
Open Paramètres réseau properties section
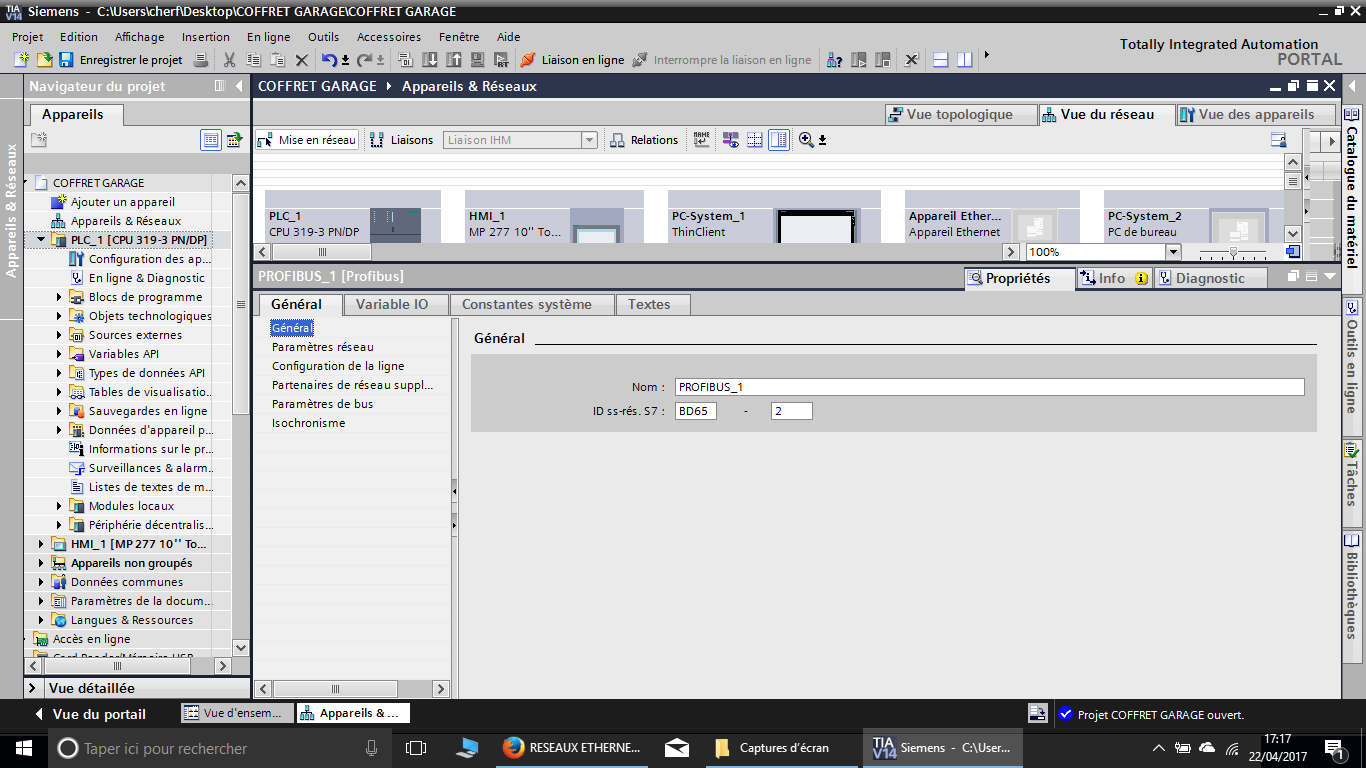pyautogui.click(x=322, y=347)
